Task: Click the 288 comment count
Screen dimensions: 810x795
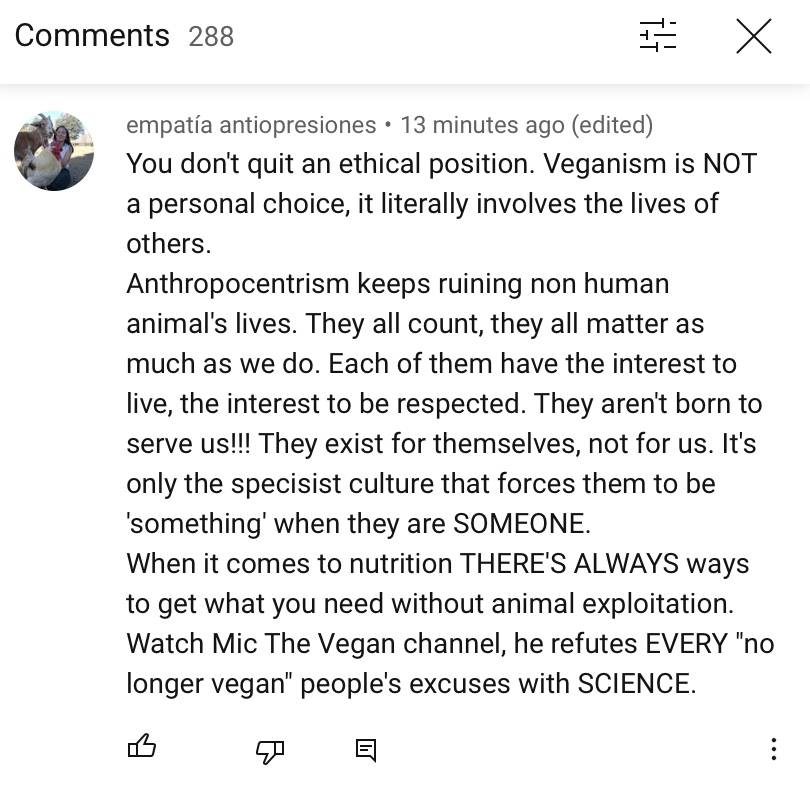Action: pos(211,37)
